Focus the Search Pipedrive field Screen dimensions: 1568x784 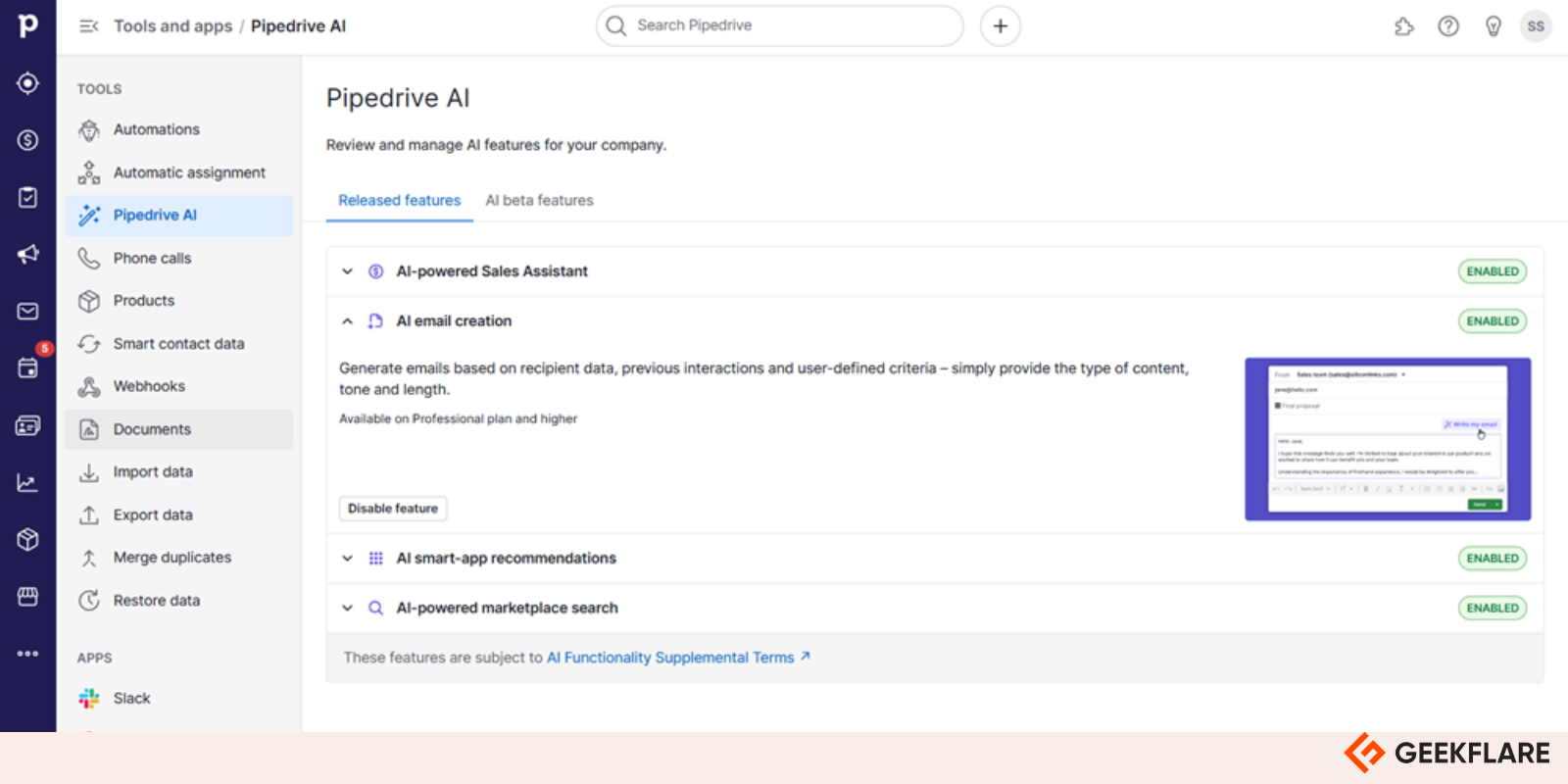point(780,26)
